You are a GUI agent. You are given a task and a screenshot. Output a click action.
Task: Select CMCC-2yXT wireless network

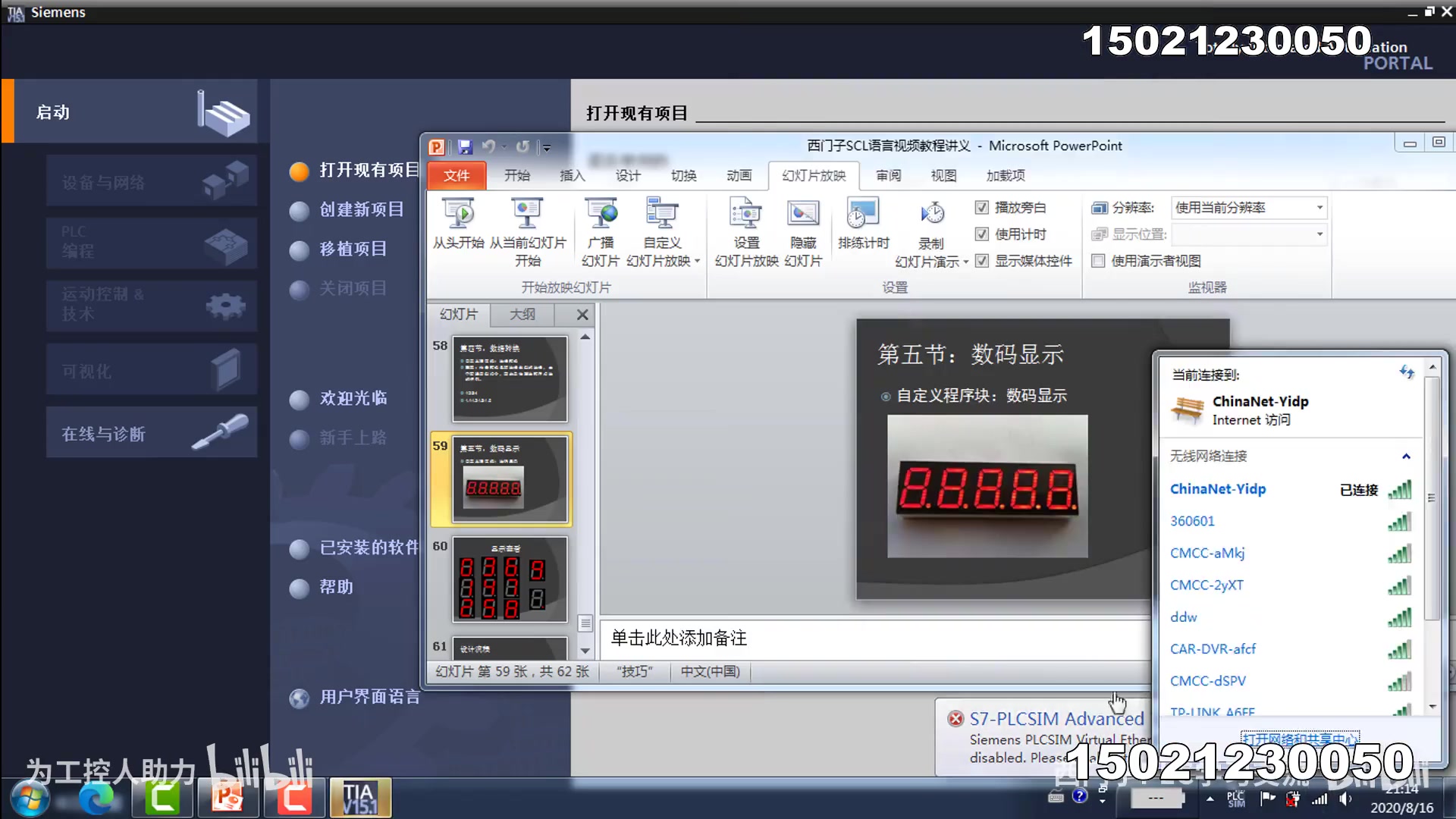[x=1291, y=585]
